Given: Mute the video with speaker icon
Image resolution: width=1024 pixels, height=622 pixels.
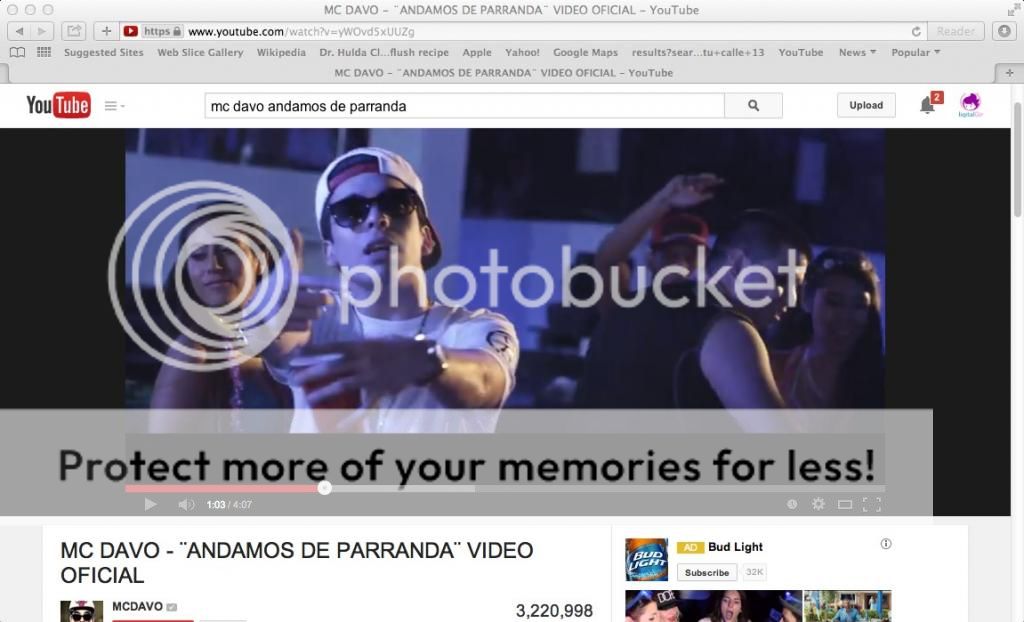Looking at the screenshot, I should 185,504.
